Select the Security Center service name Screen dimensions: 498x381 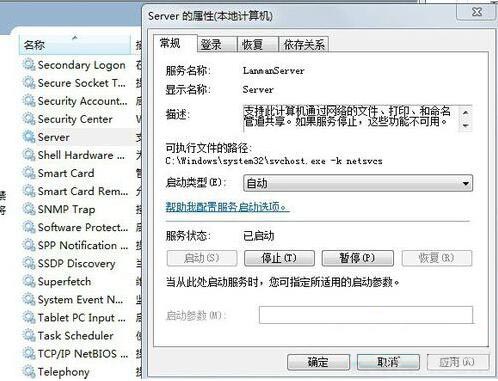point(75,119)
